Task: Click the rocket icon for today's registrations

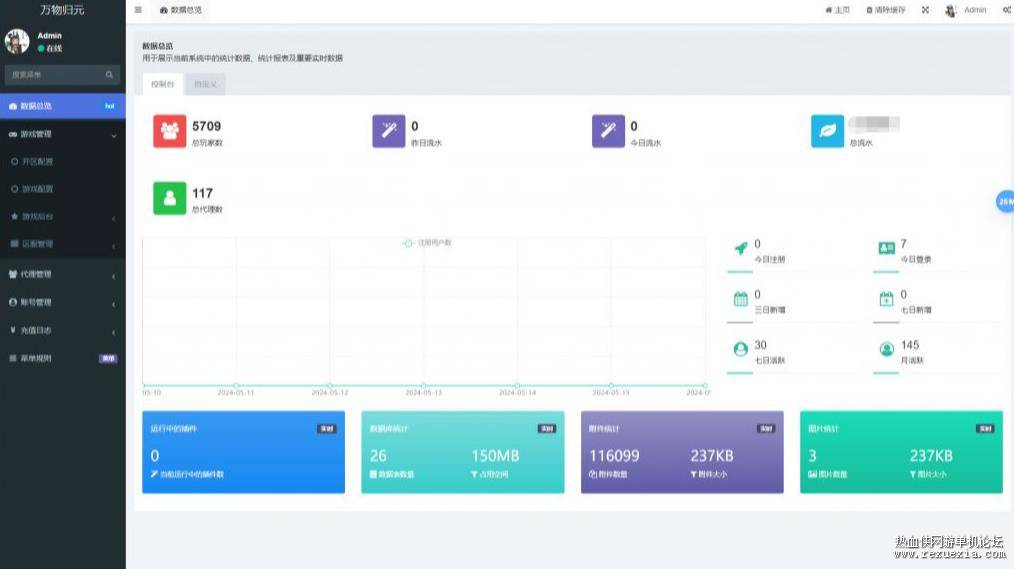Action: coord(740,248)
